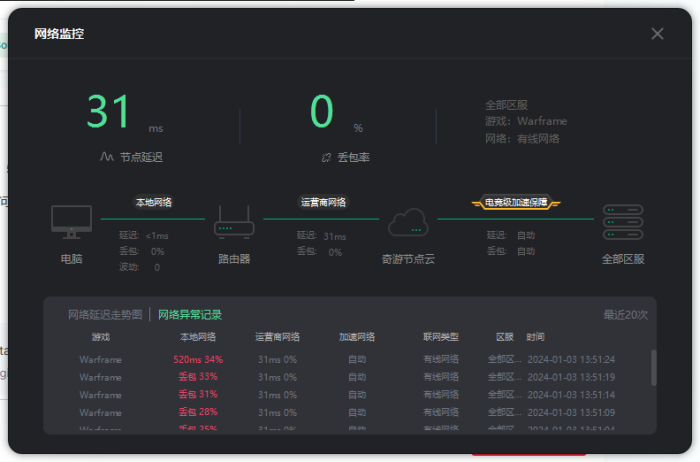This screenshot has height=462, width=700.
Task: Click 有线网络 in the 13:51:19 row
Action: click(441, 377)
